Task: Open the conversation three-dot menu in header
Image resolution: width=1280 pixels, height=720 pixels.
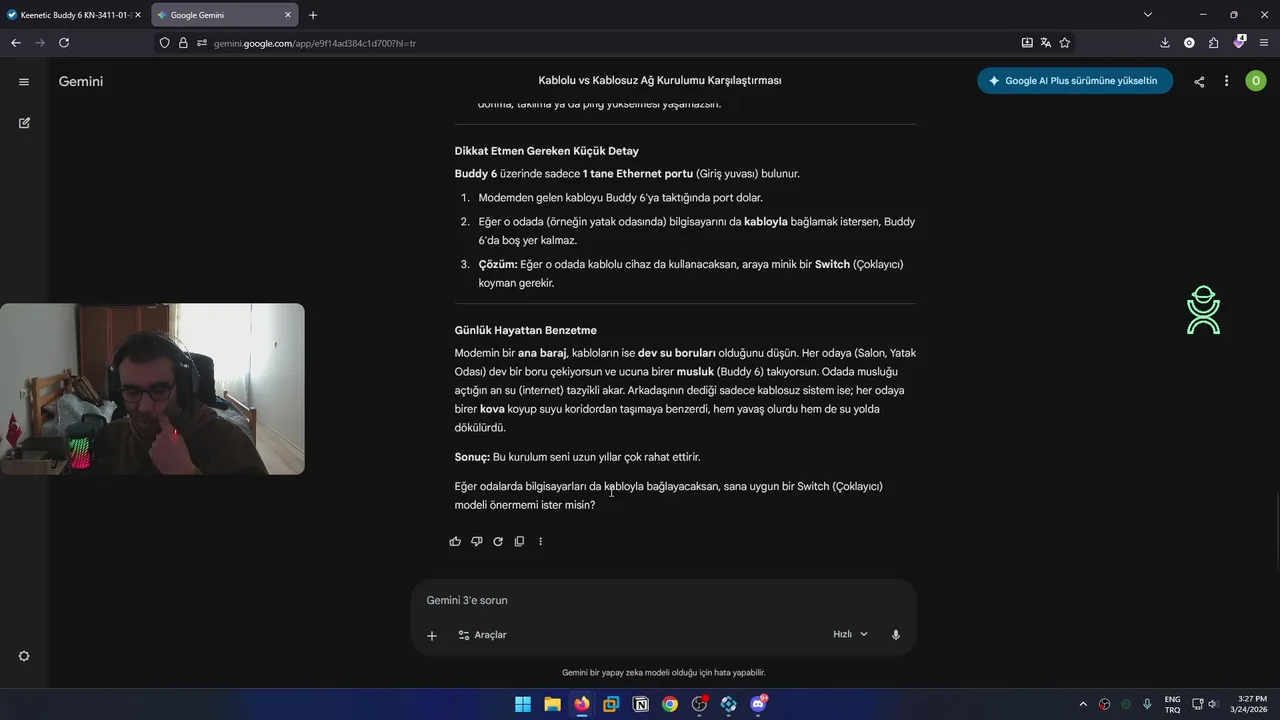Action: (1226, 82)
